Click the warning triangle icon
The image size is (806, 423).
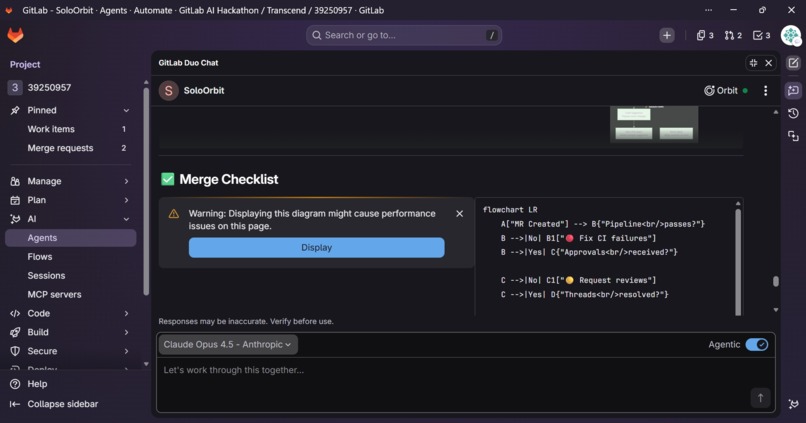[x=174, y=214]
